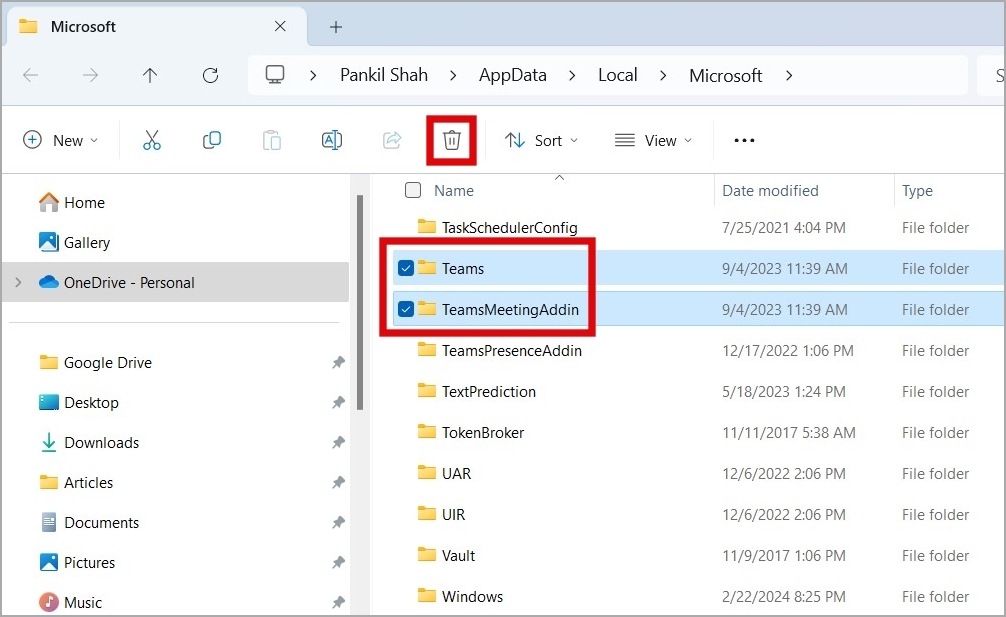Click the Microsoft breadcrumb segment
Screen dimensions: 1006x617
(726, 76)
